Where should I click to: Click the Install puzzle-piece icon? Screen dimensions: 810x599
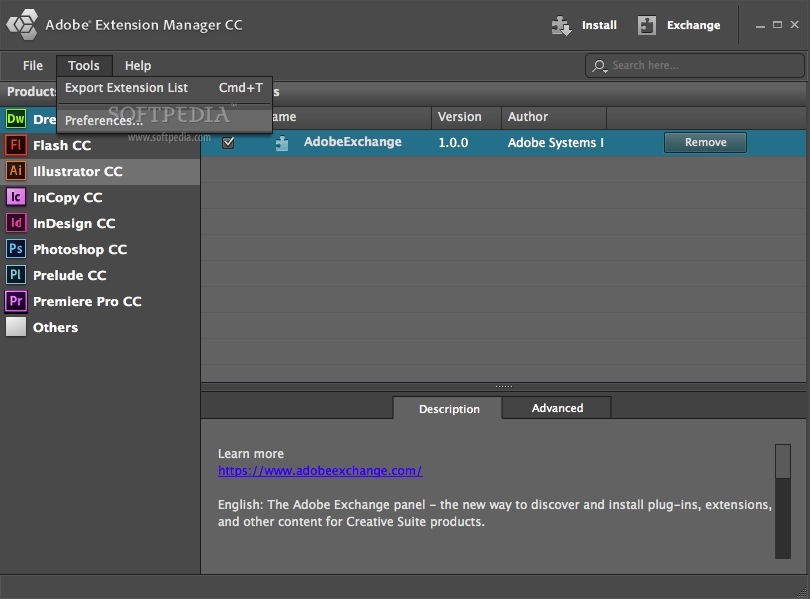click(562, 25)
